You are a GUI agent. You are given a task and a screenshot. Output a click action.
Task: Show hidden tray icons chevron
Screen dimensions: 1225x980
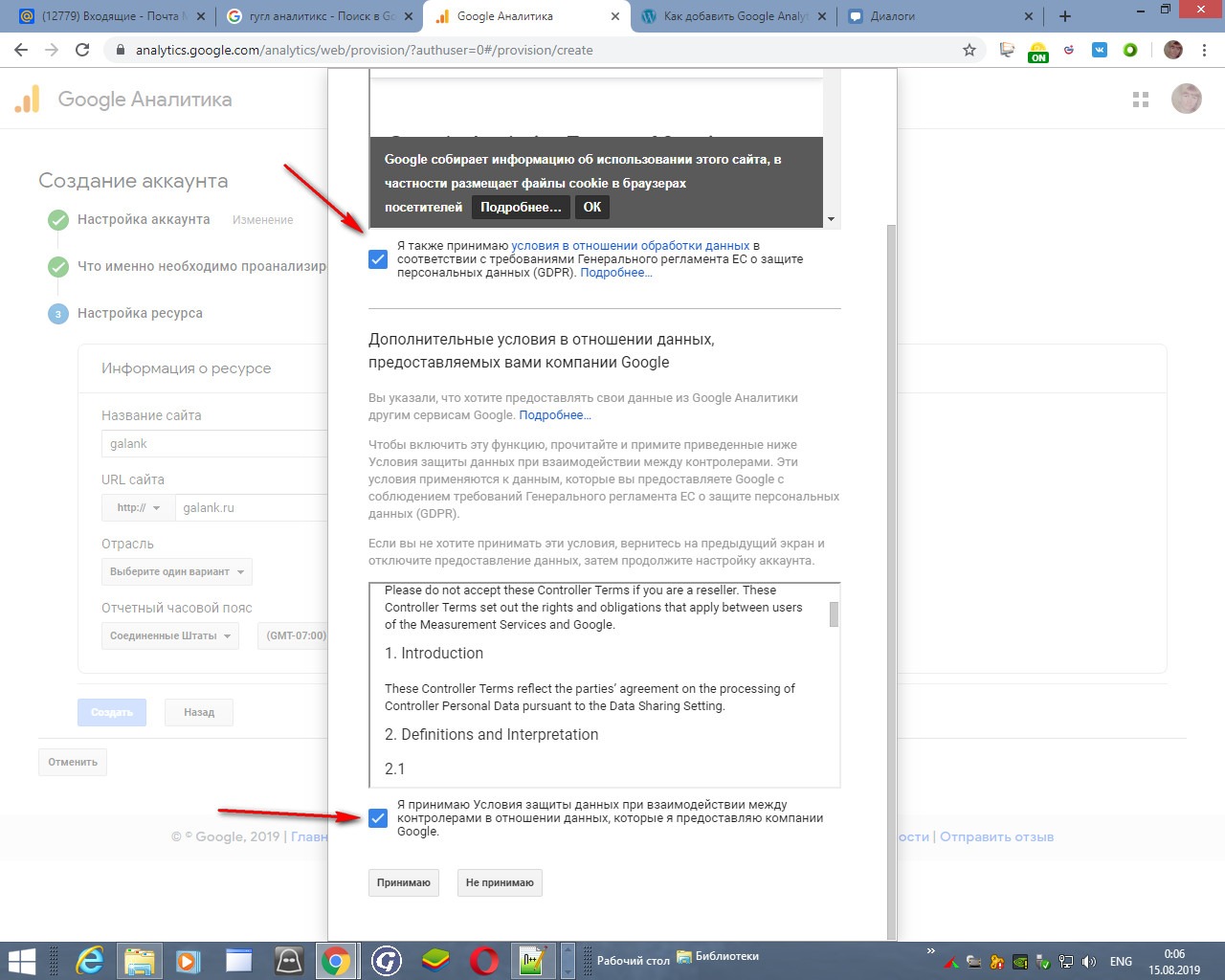click(x=931, y=951)
